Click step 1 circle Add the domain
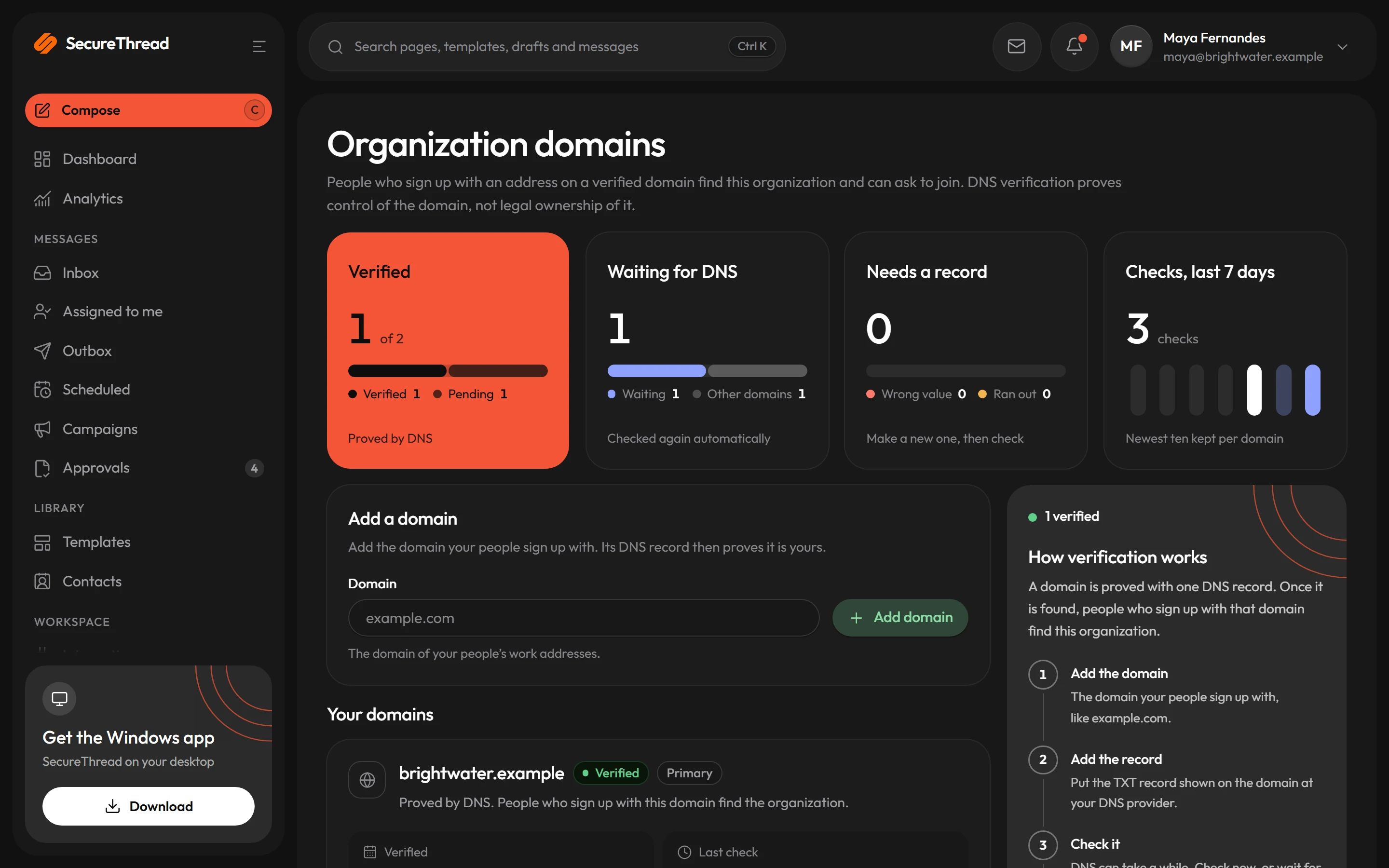Screen dimensions: 1389x868 click(x=1043, y=675)
